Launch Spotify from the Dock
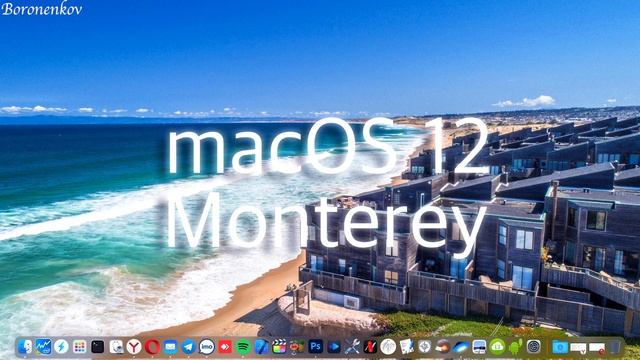This screenshot has height=360, width=640. pos(243,347)
